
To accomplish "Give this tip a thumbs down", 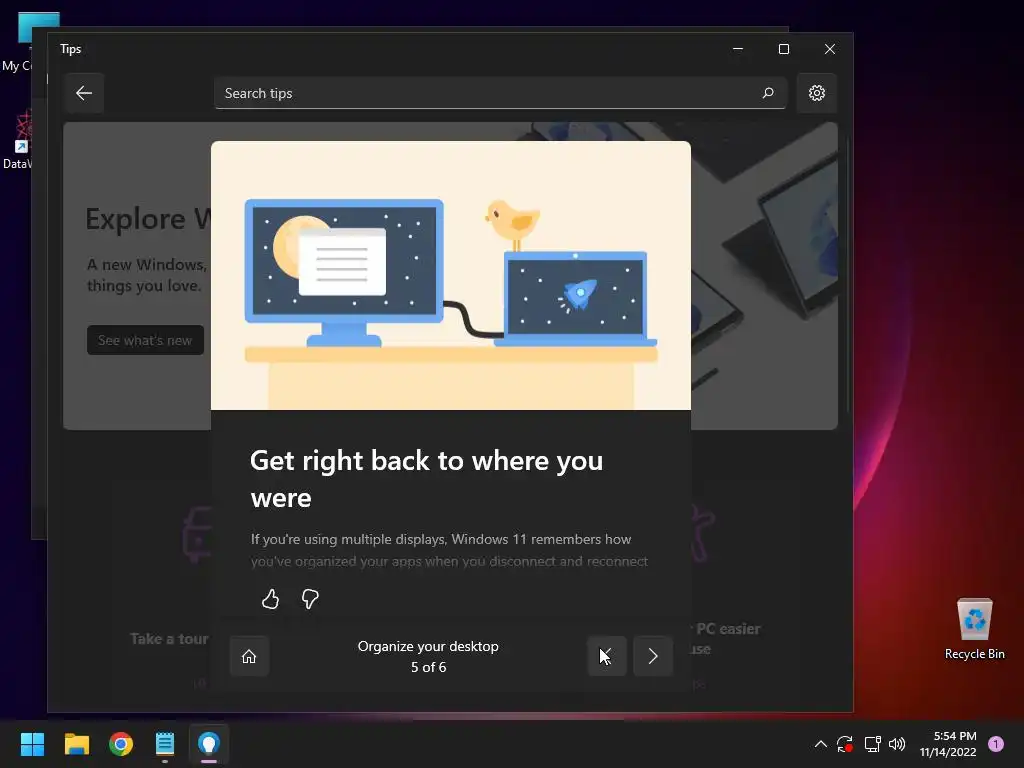I will click(x=310, y=599).
